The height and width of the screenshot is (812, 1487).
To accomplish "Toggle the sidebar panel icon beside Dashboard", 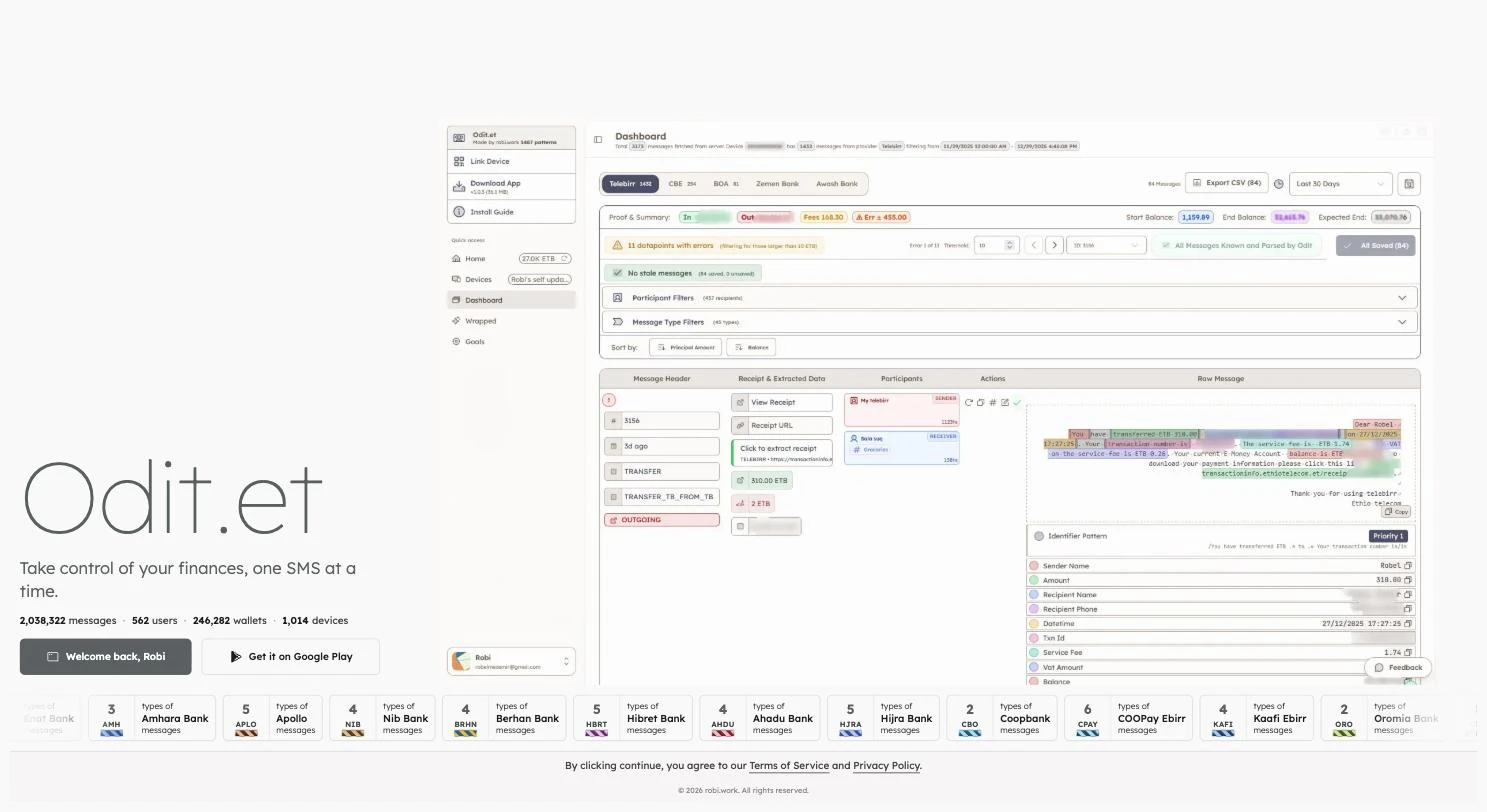I will tap(598, 140).
